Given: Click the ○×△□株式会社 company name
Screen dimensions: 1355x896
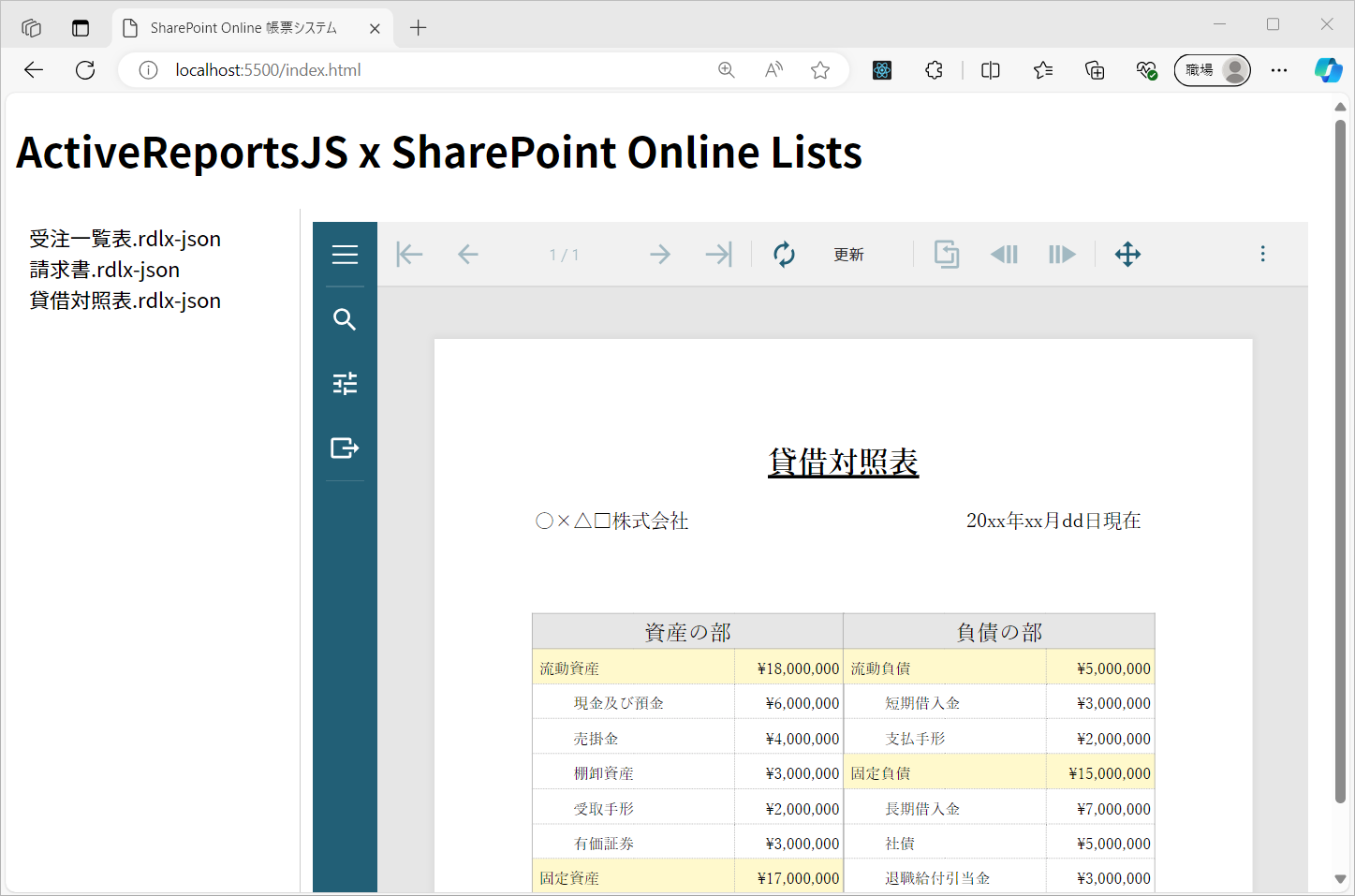Looking at the screenshot, I should pos(612,521).
